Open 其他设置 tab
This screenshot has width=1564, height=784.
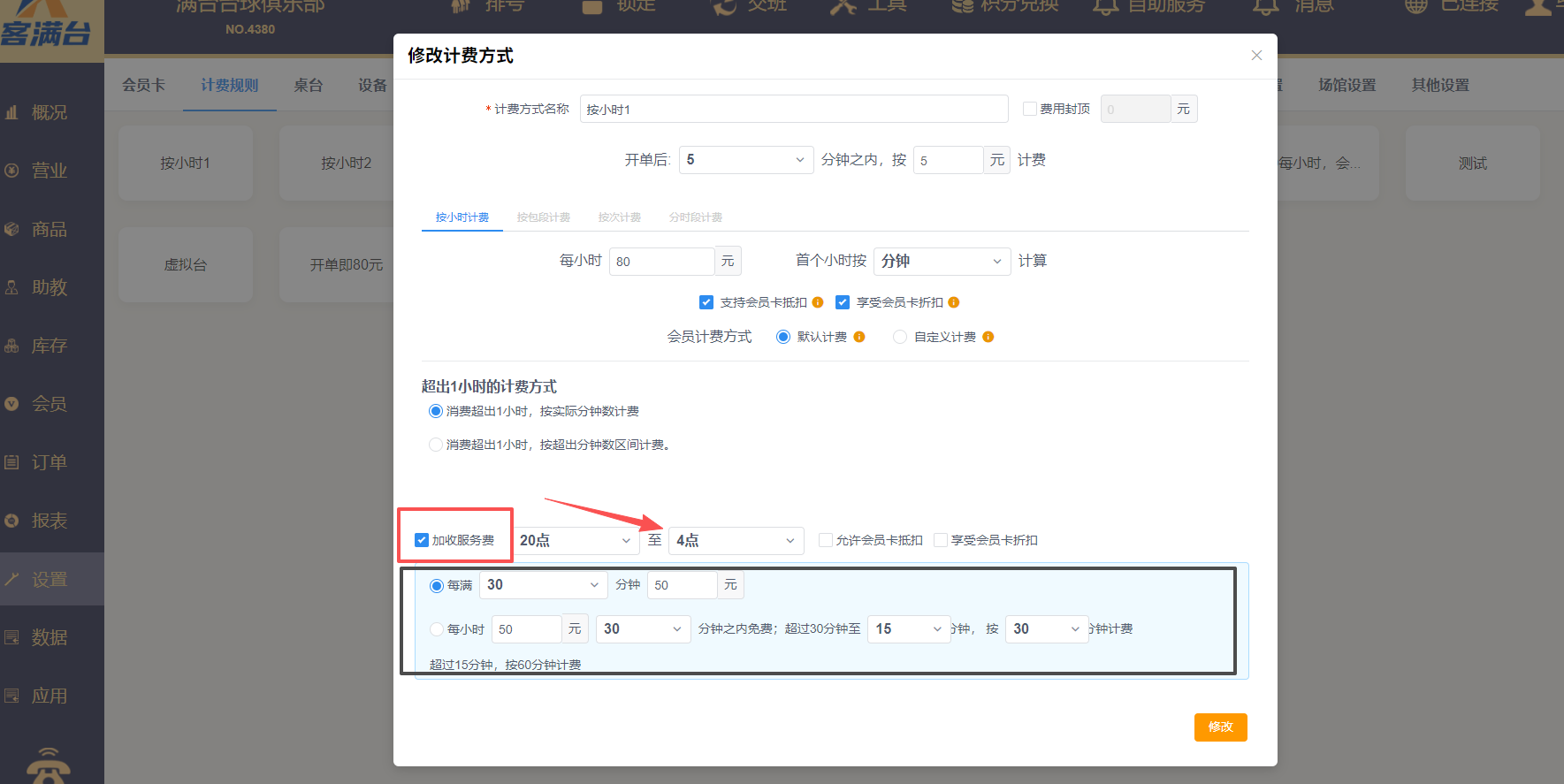tap(1440, 86)
